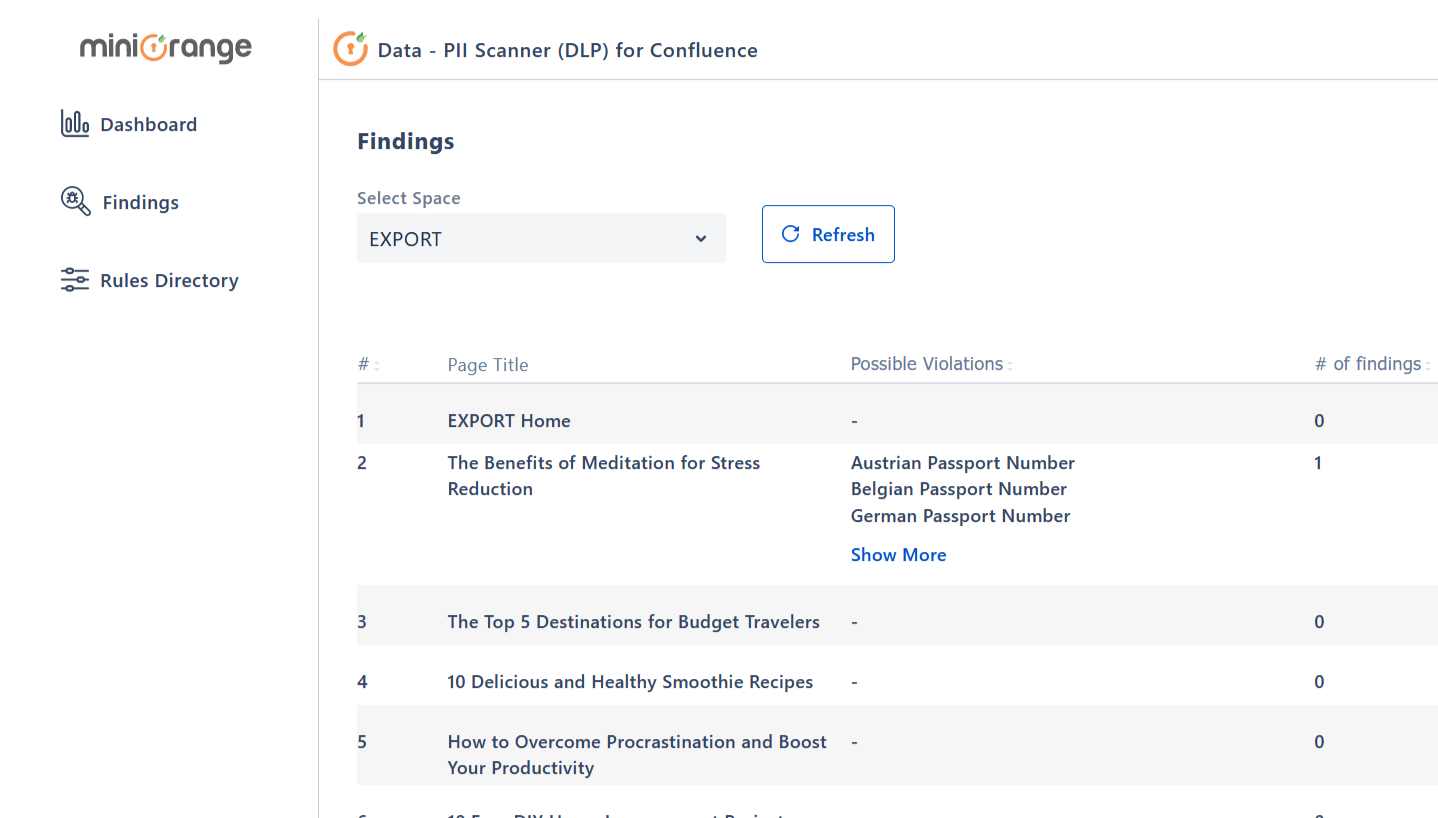Image resolution: width=1438 pixels, height=818 pixels.
Task: Open the EXPORT Home page row
Action: pyautogui.click(x=509, y=421)
